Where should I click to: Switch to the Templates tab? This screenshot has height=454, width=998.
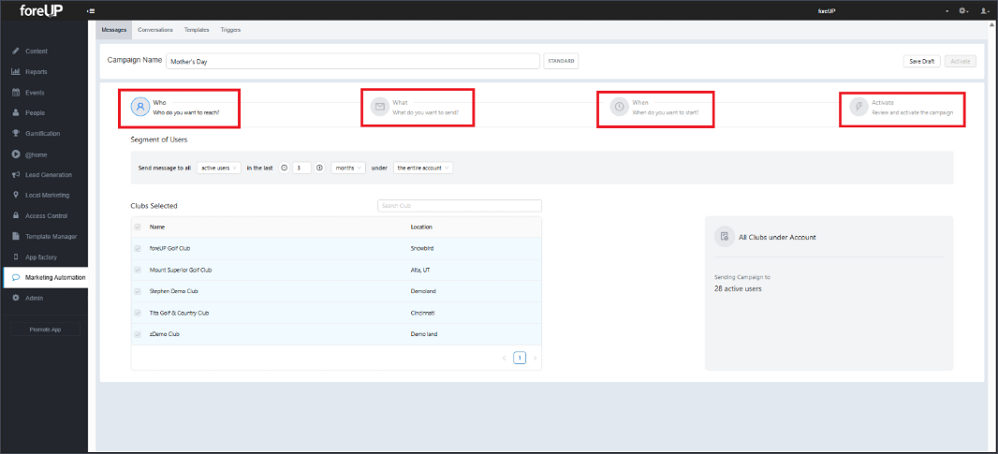[197, 30]
